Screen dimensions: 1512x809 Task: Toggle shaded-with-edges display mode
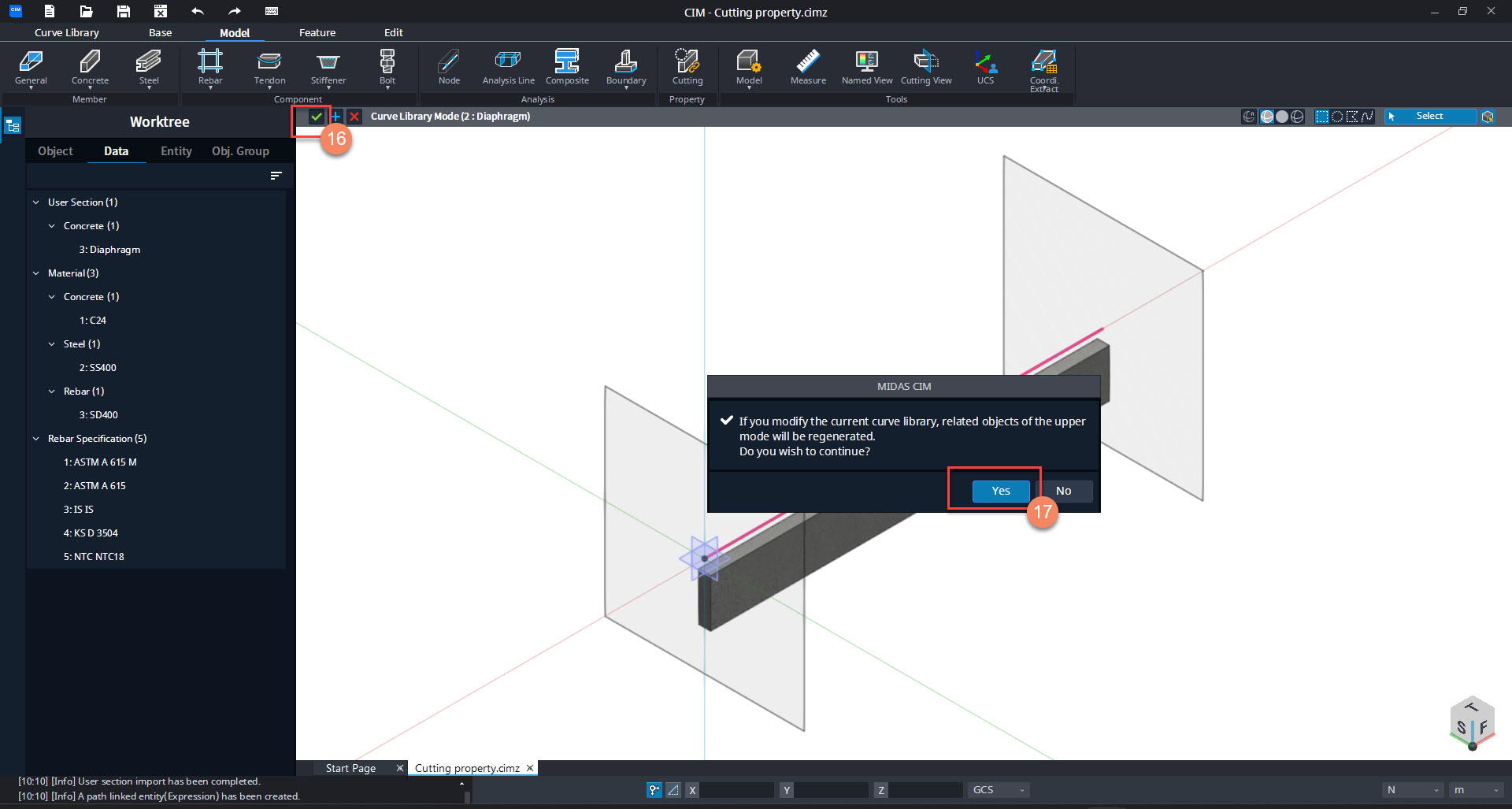1267,117
